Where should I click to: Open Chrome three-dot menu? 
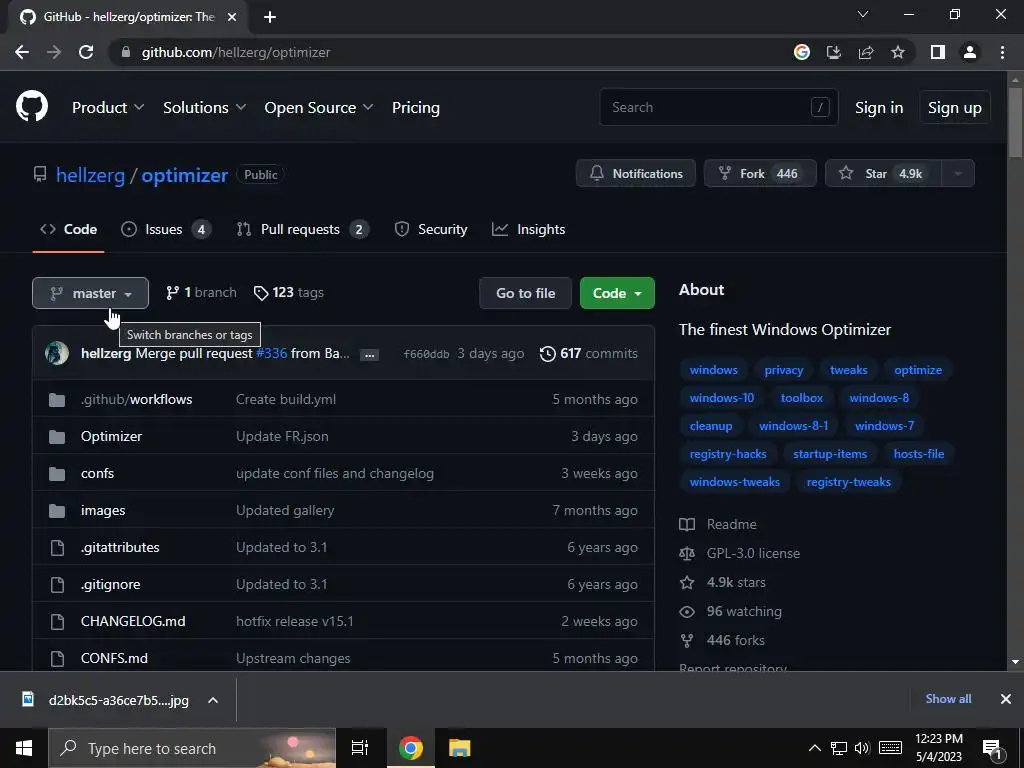[x=1002, y=52]
